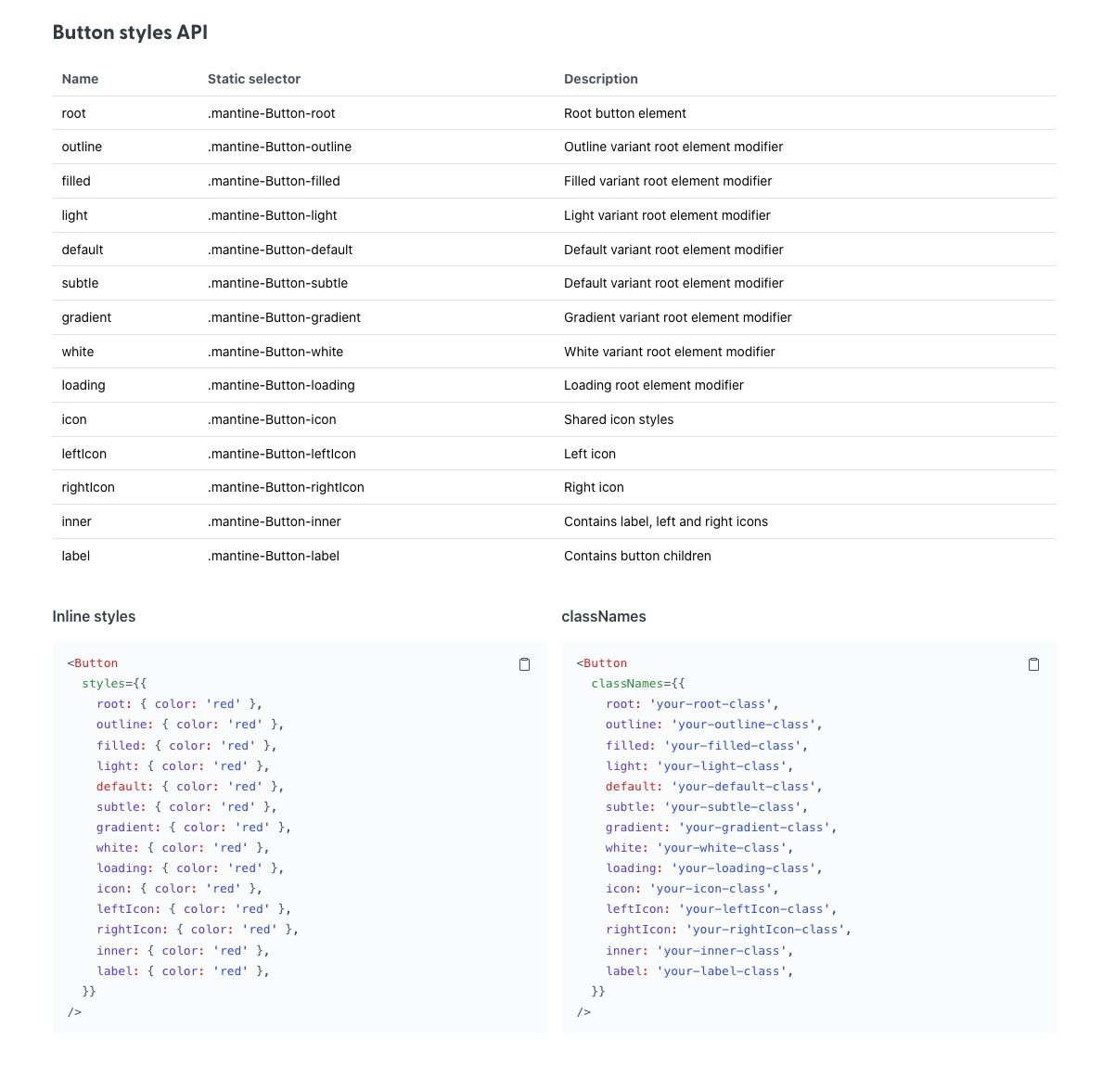Click the .mantine-Button-label selector text
This screenshot has width=1102, height=1092.
click(x=273, y=555)
